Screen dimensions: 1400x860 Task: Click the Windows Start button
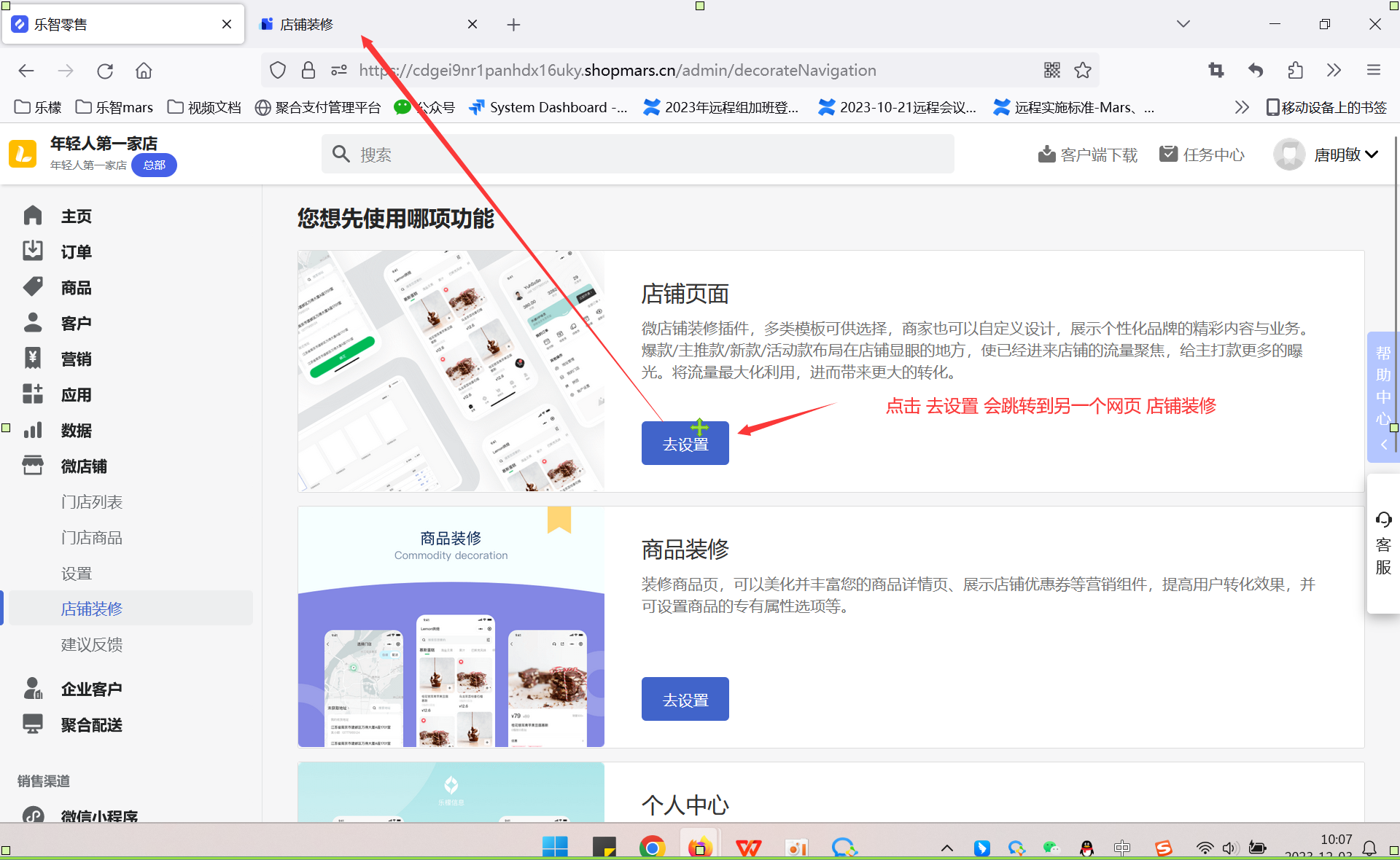555,847
